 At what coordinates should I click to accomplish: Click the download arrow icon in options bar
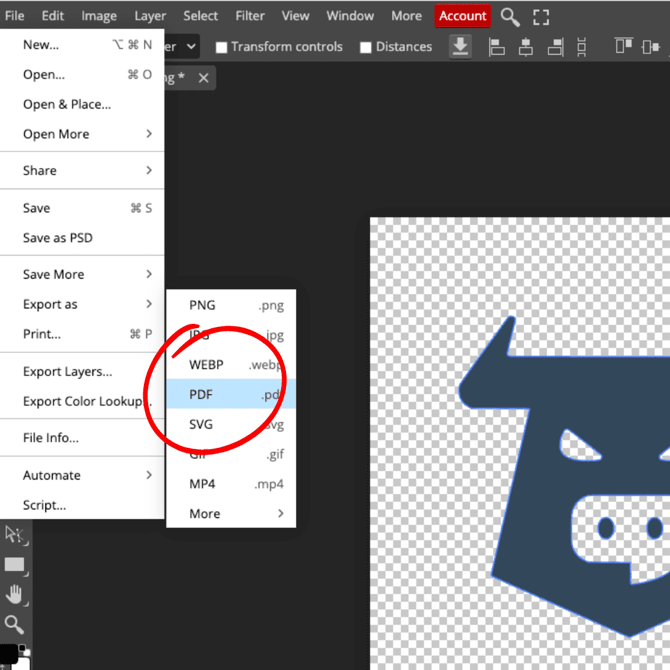coord(460,47)
